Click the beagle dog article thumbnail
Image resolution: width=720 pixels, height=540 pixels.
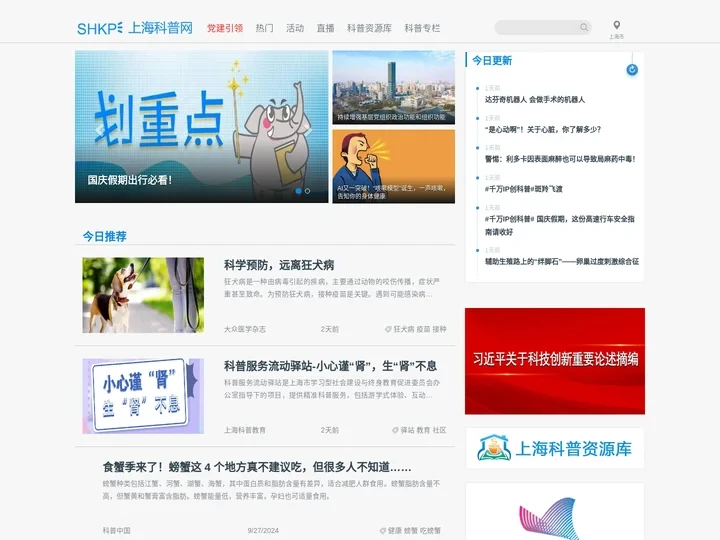click(143, 295)
